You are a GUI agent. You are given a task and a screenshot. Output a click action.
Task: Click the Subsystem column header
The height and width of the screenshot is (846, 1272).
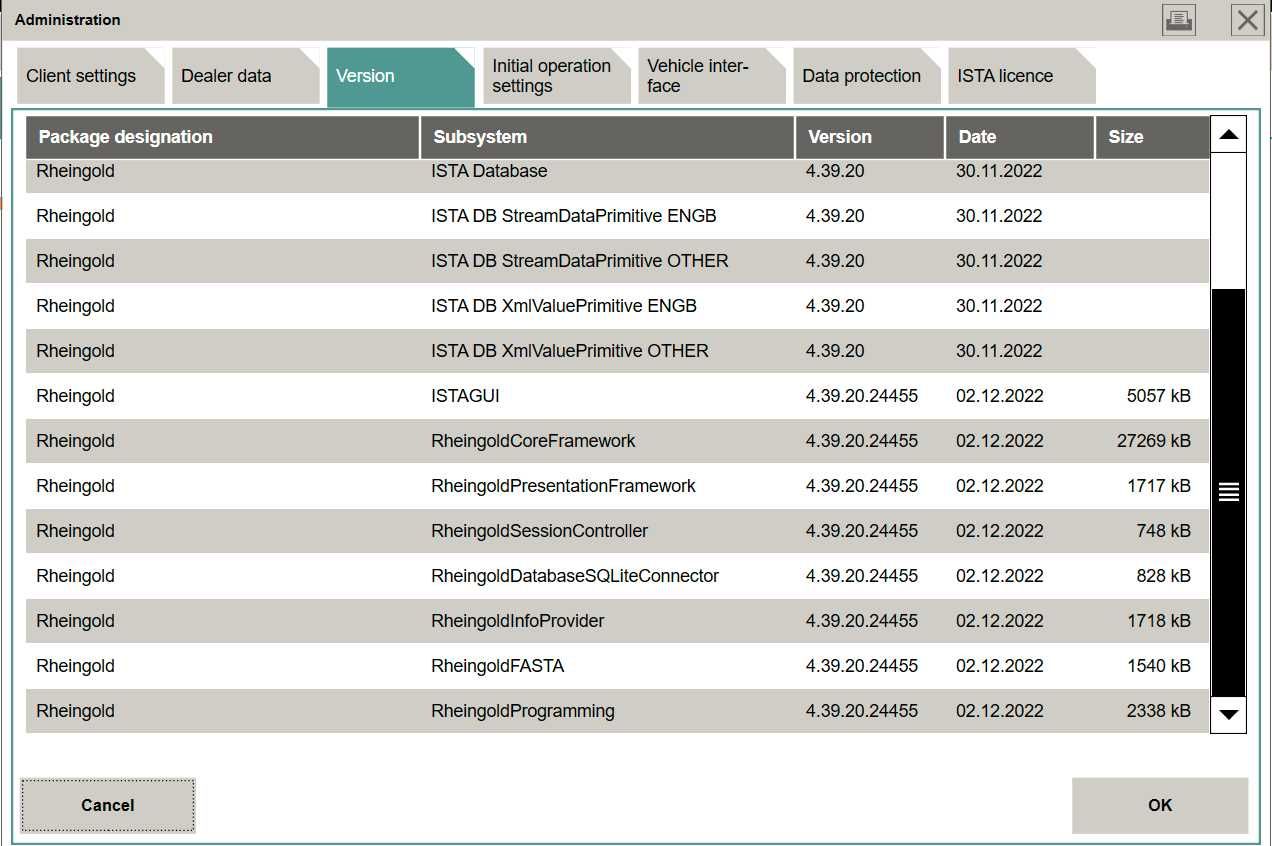[x=608, y=137]
